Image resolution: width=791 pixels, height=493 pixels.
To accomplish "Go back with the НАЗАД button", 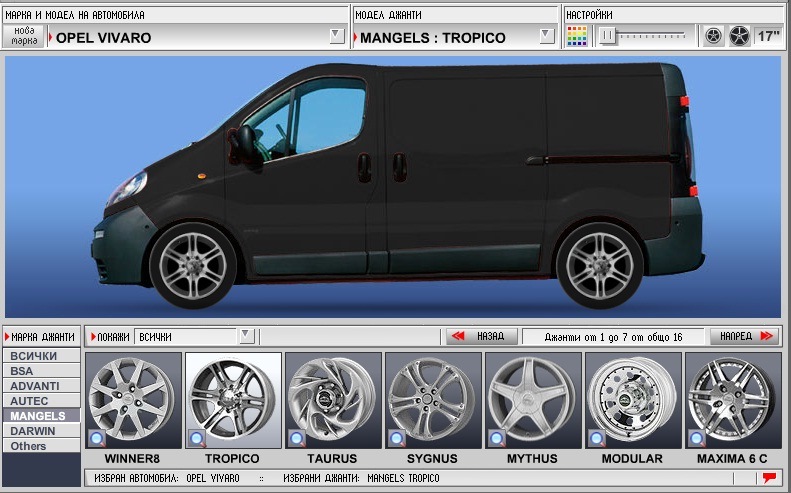I will pyautogui.click(x=481, y=336).
